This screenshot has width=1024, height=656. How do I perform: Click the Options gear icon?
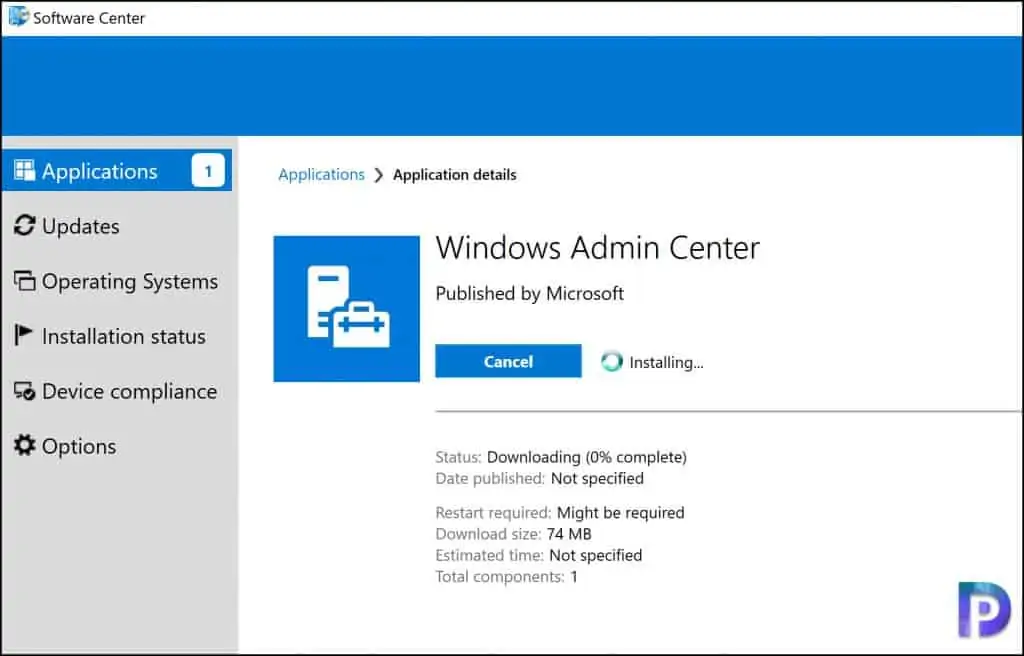24,446
